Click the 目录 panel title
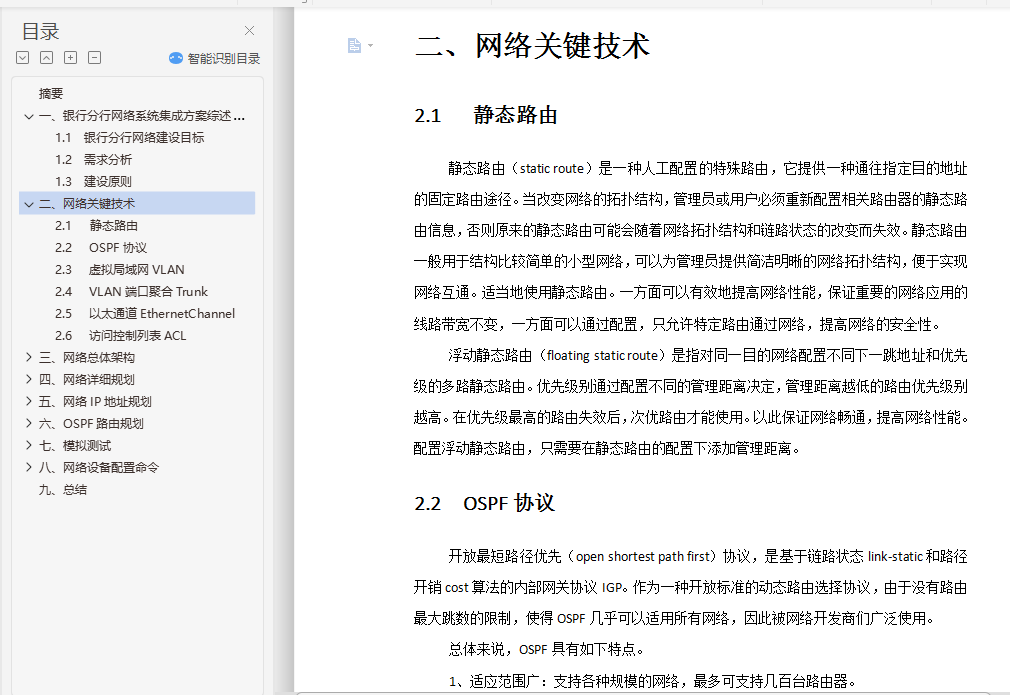 [40, 31]
